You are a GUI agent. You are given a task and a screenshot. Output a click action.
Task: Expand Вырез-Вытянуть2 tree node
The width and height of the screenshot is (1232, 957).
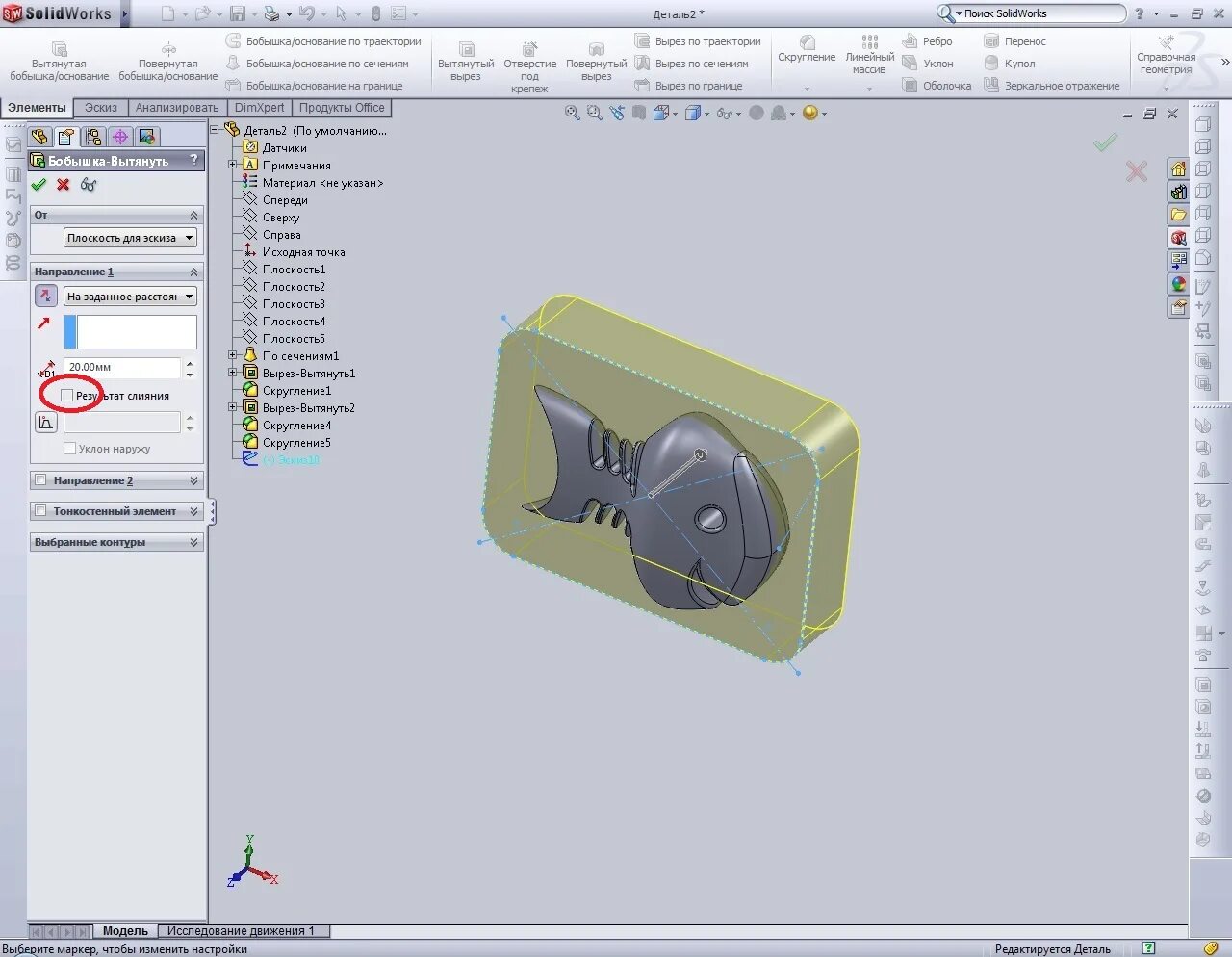tap(232, 407)
